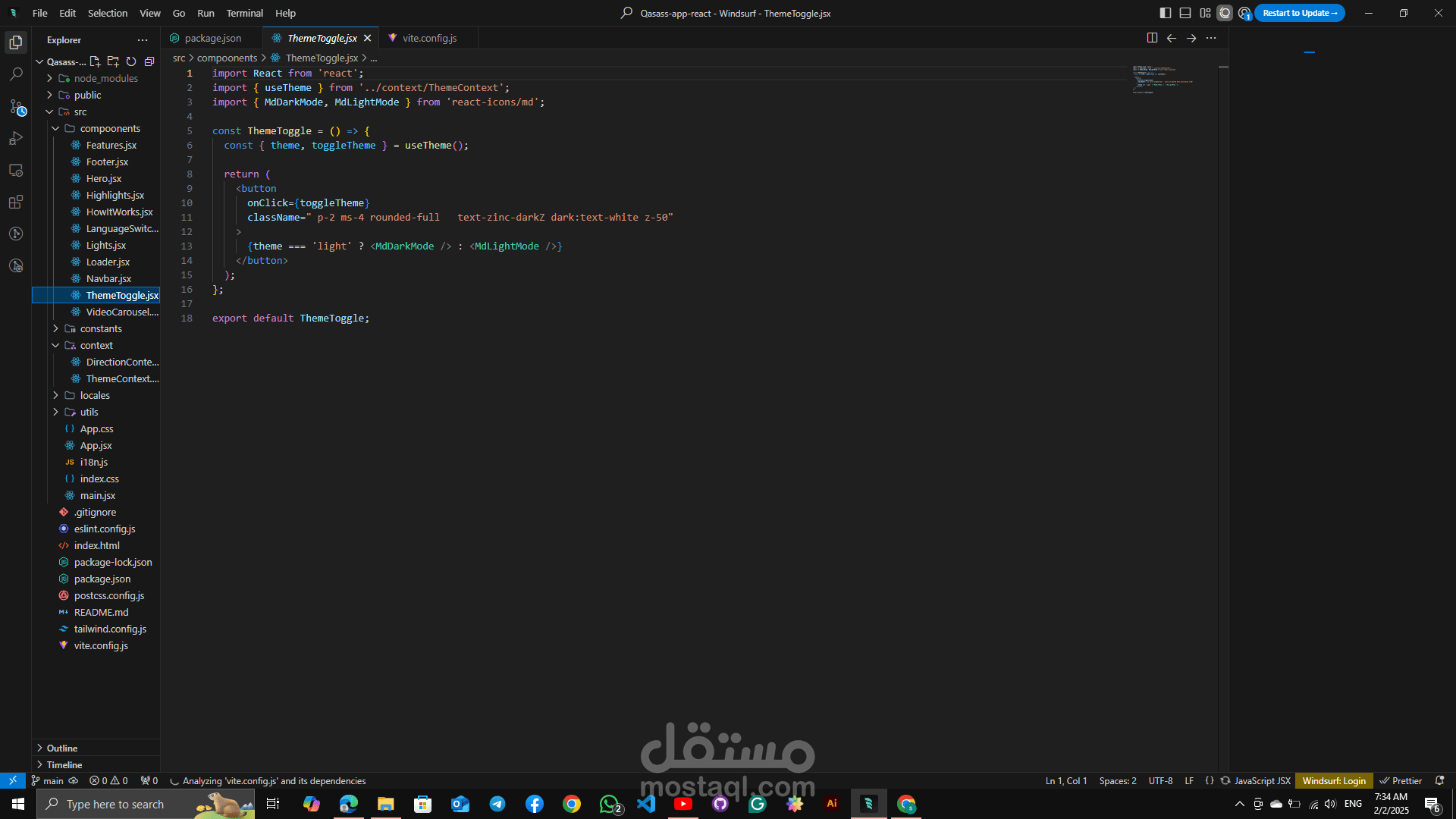Refresh the Explorer file tree
The height and width of the screenshot is (819, 1456).
[131, 61]
